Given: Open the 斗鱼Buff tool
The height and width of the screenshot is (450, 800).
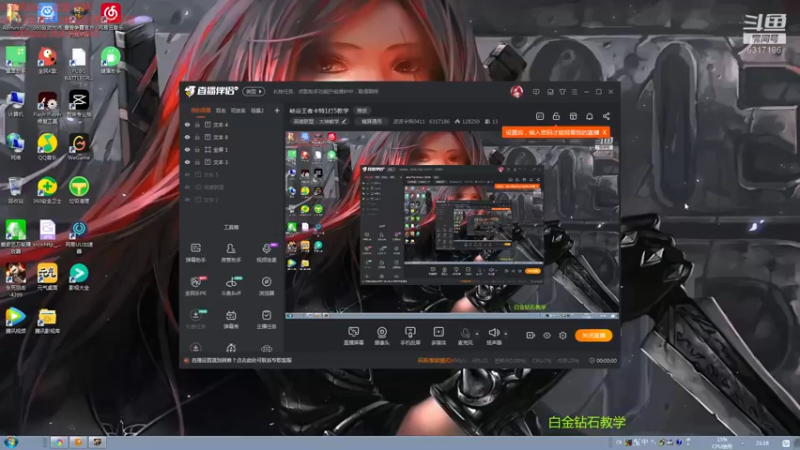Looking at the screenshot, I should coord(231,286).
